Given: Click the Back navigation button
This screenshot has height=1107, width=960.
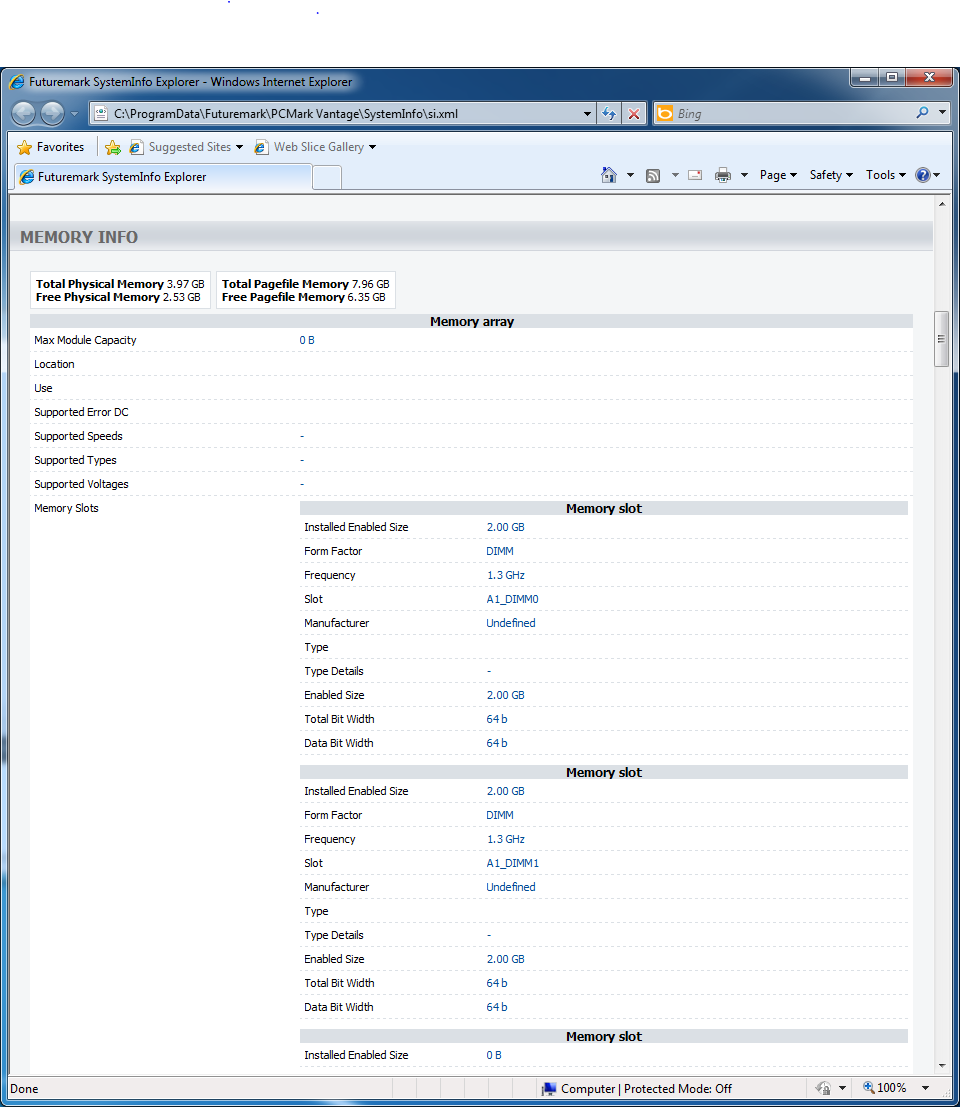Looking at the screenshot, I should click(24, 114).
